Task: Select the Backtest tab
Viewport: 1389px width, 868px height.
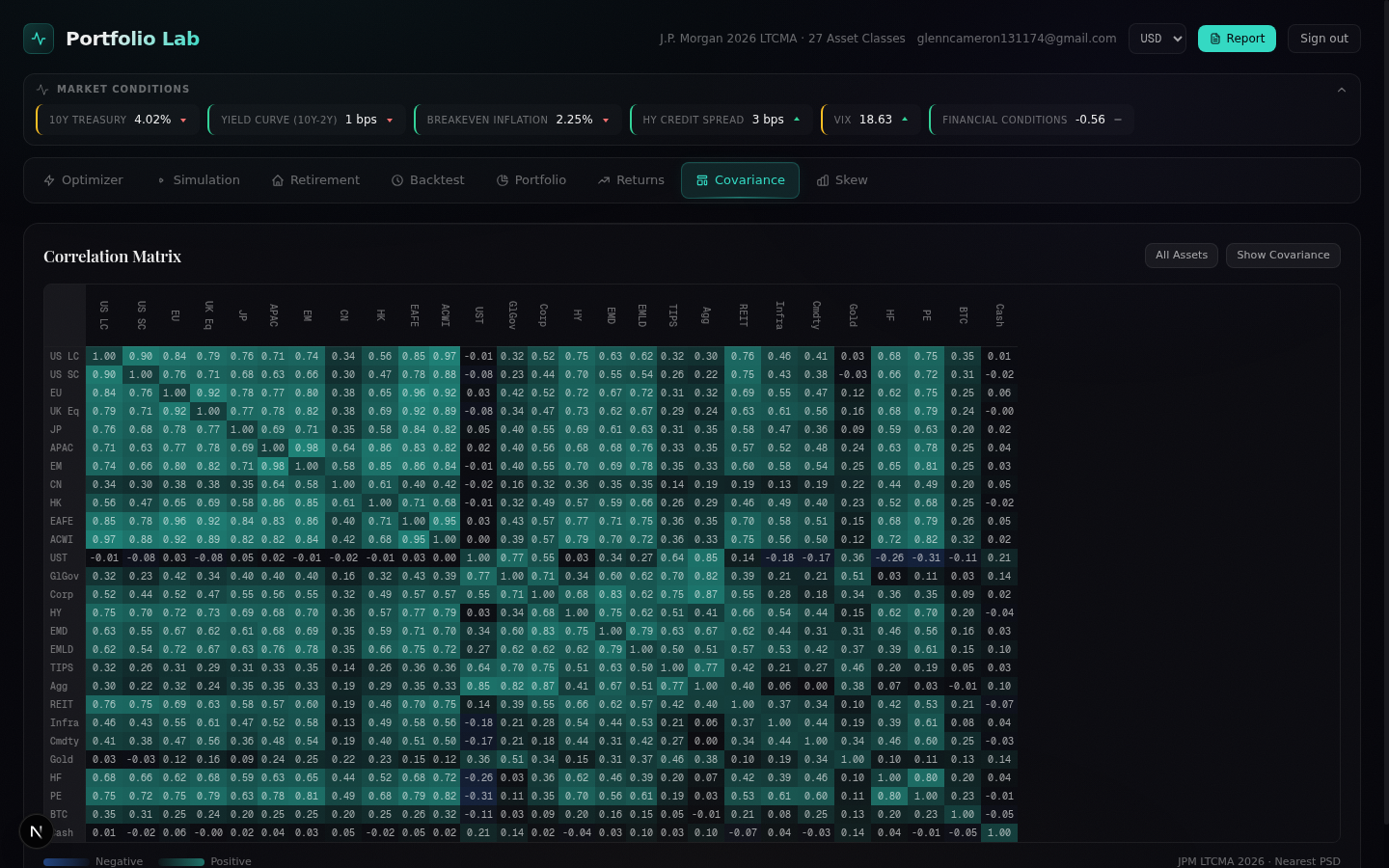Action: tap(428, 180)
